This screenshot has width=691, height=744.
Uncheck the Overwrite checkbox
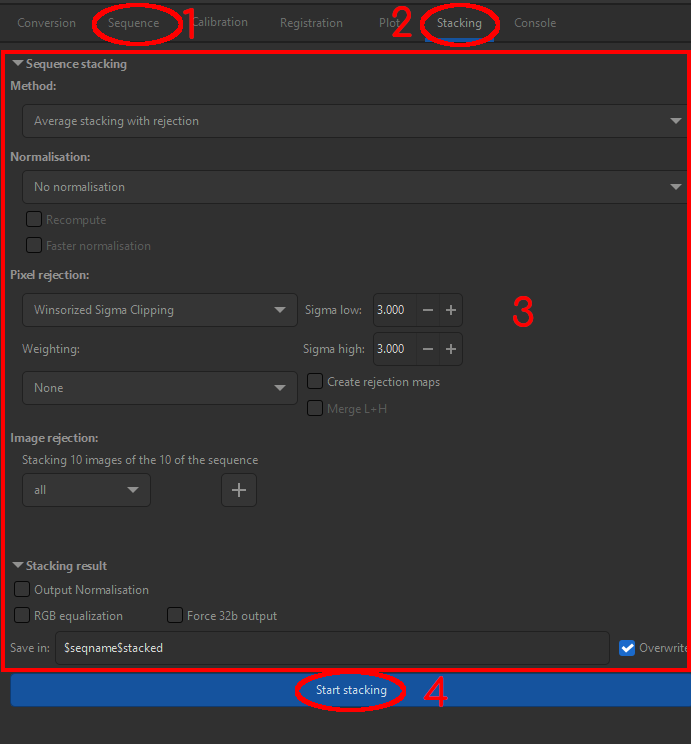[627, 648]
